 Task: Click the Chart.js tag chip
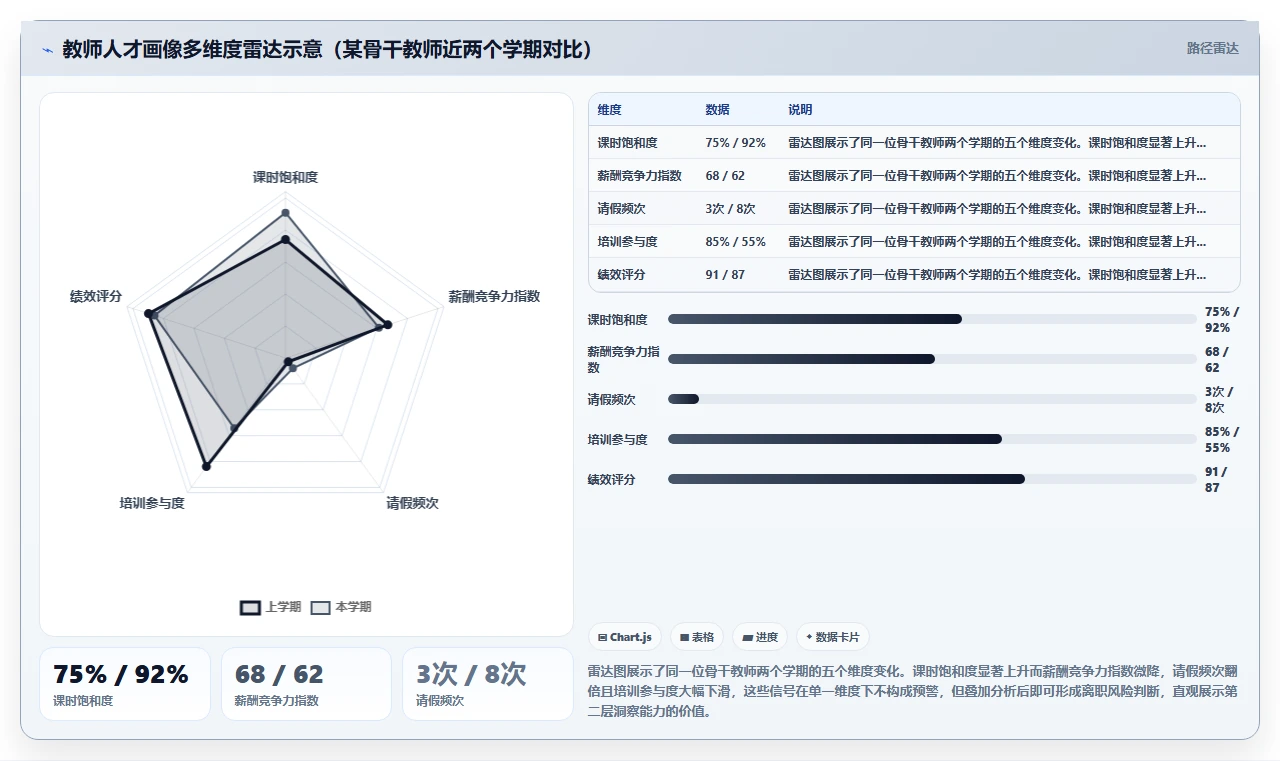click(625, 637)
